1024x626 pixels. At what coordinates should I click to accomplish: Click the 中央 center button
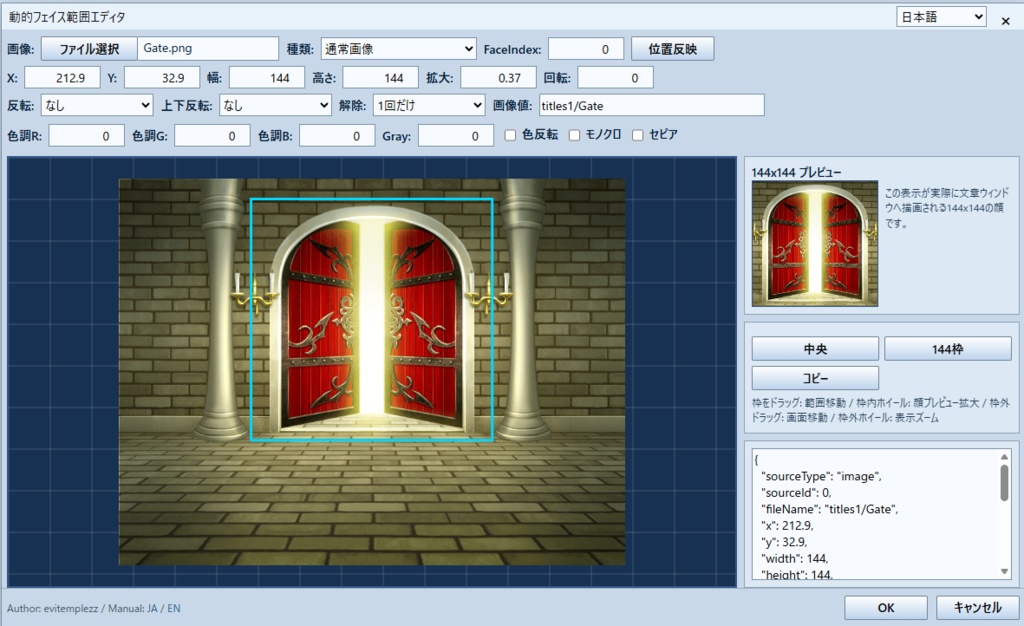point(815,349)
